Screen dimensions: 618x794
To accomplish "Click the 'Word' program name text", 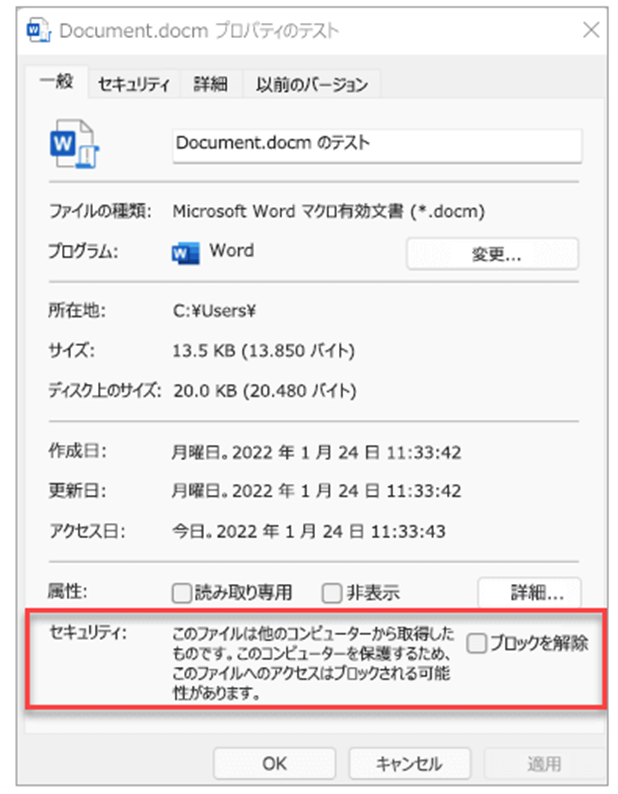I will 231,250.
